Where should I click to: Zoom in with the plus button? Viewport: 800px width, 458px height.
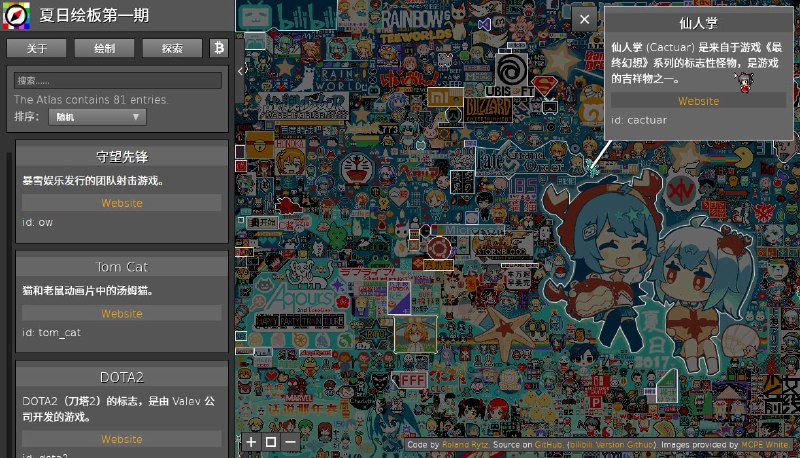pyautogui.click(x=251, y=441)
